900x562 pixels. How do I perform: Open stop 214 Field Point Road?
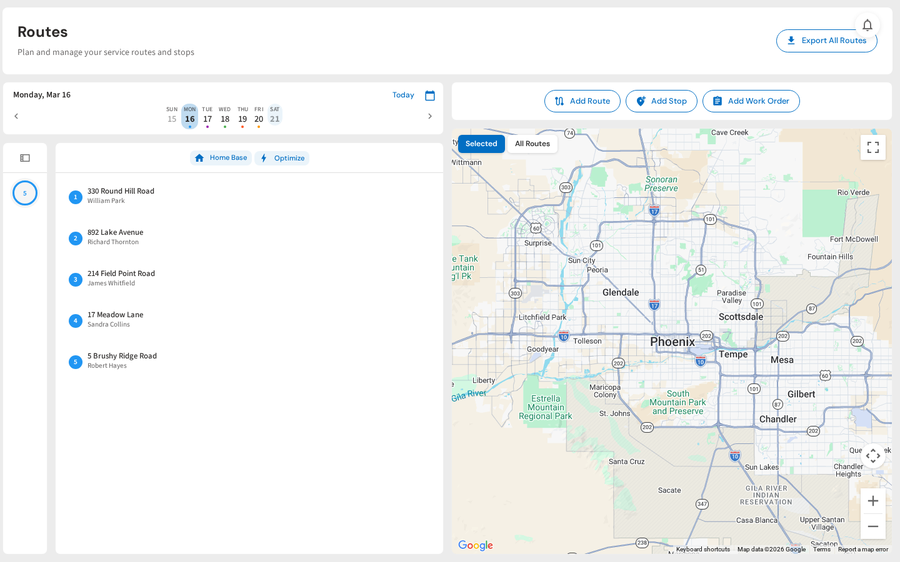point(121,274)
